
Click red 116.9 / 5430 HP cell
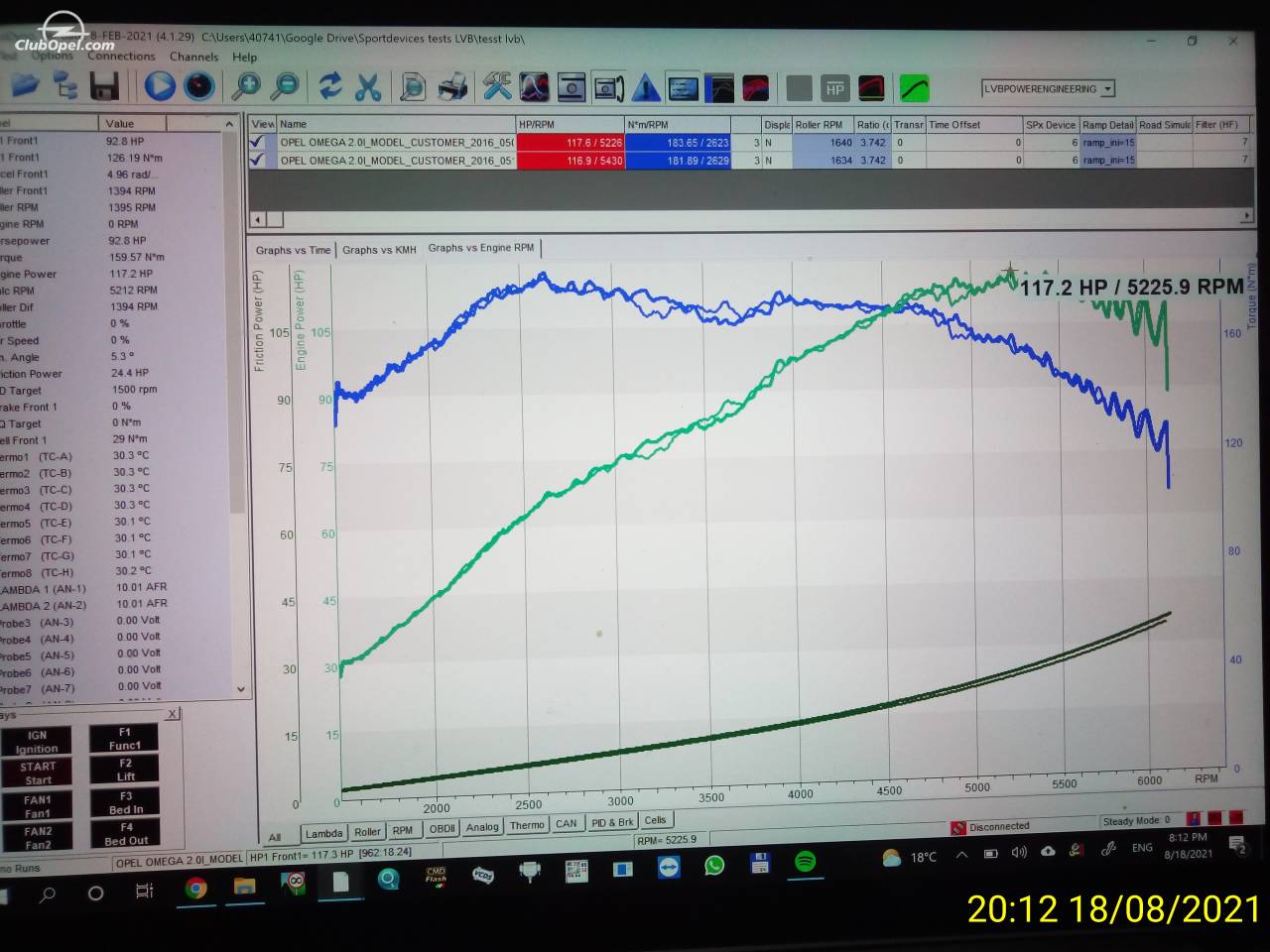(570, 161)
